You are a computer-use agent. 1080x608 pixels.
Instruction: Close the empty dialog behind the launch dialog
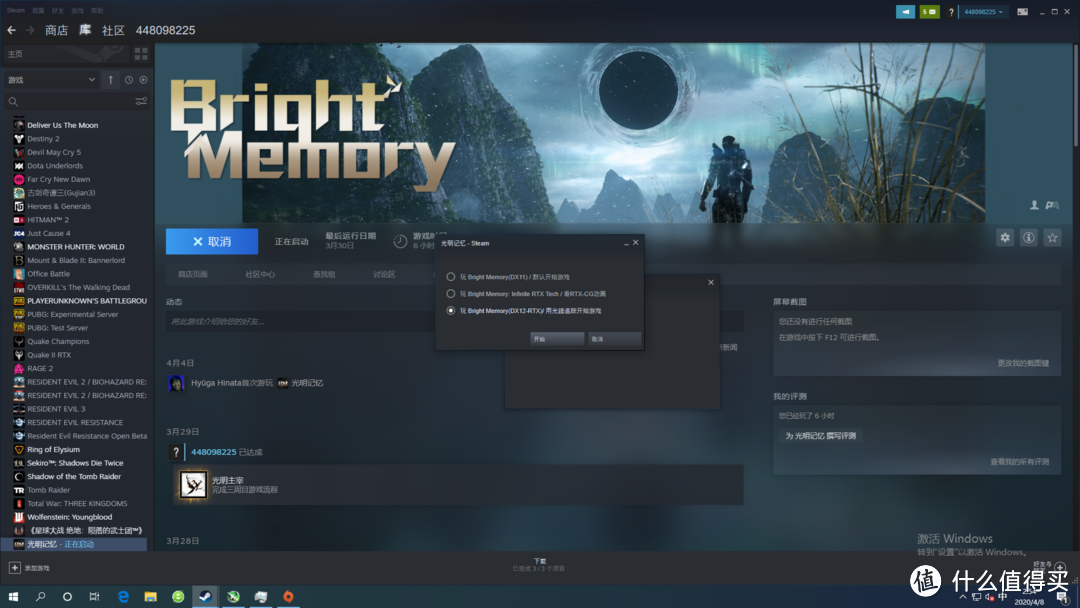(711, 282)
